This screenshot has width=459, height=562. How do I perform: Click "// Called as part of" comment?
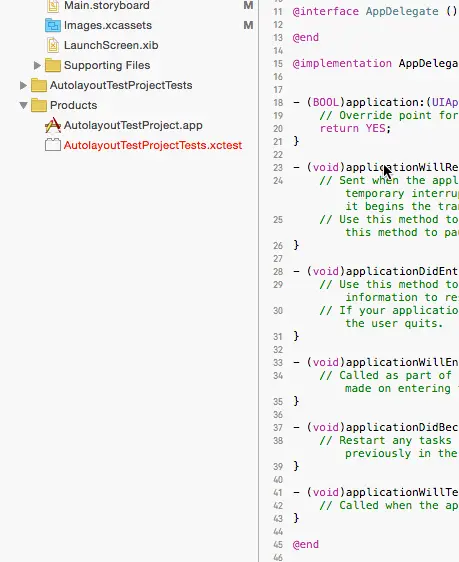385,376
